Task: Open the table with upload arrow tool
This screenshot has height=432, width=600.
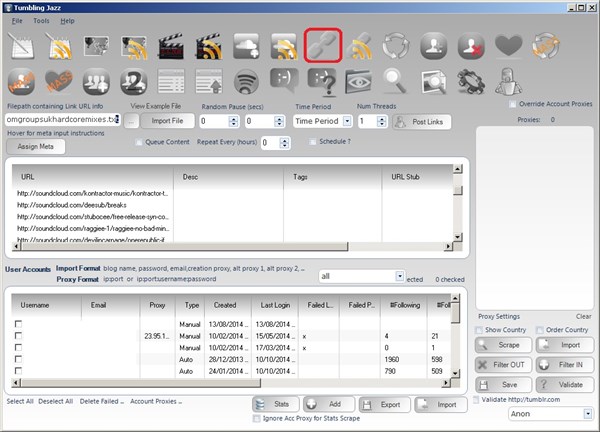Action: coord(209,81)
